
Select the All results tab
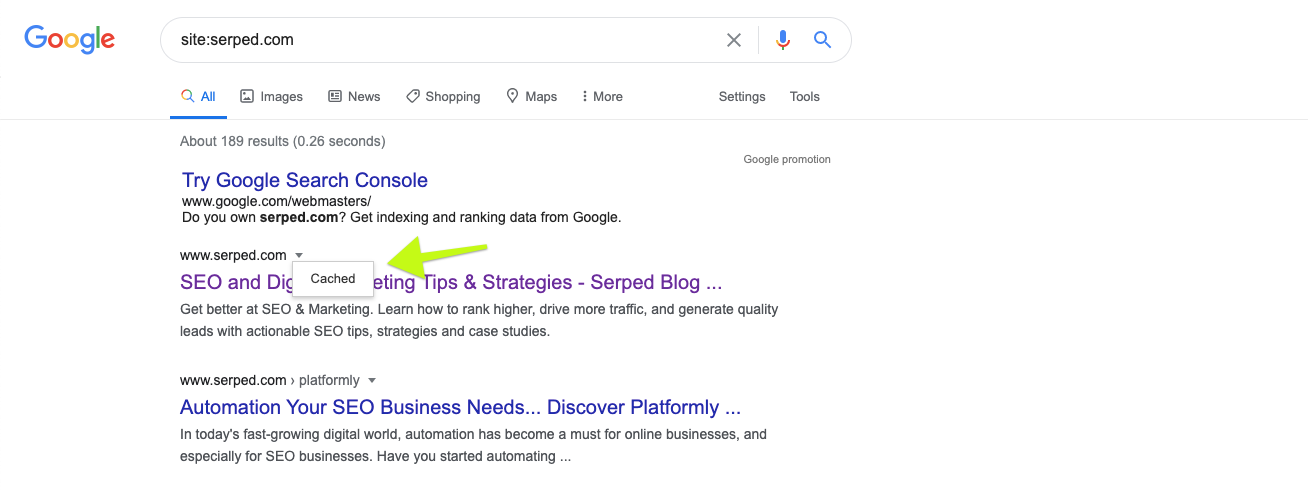198,97
